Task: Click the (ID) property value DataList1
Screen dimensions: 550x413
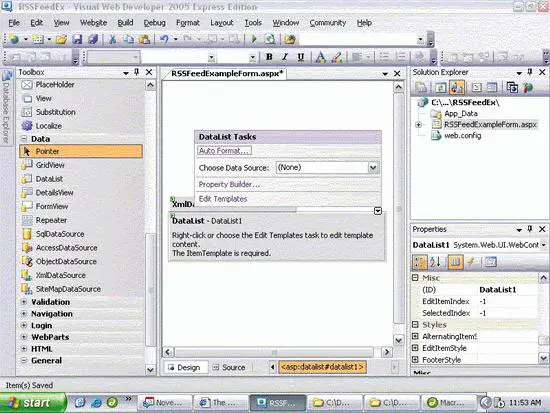Action: click(507, 290)
